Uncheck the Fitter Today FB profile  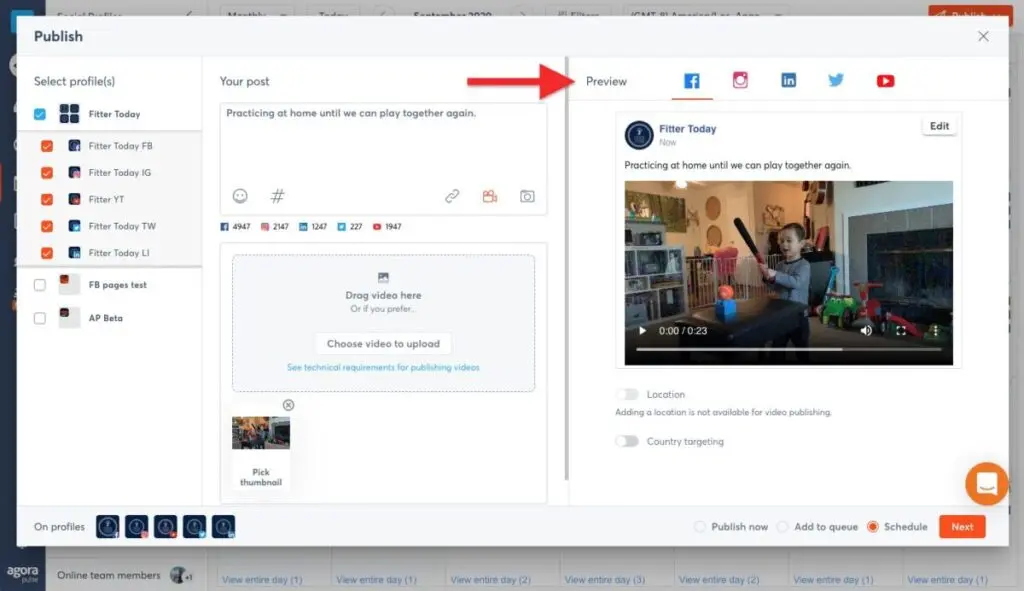tap(47, 146)
